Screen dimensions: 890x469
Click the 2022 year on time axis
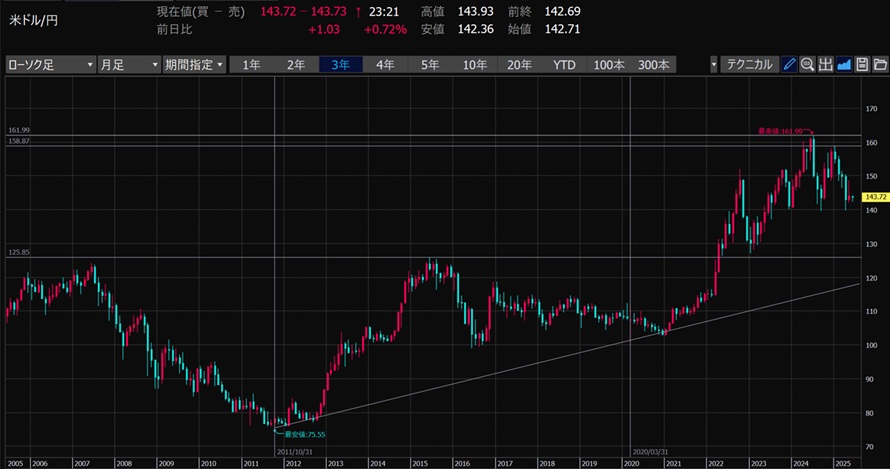pos(716,464)
